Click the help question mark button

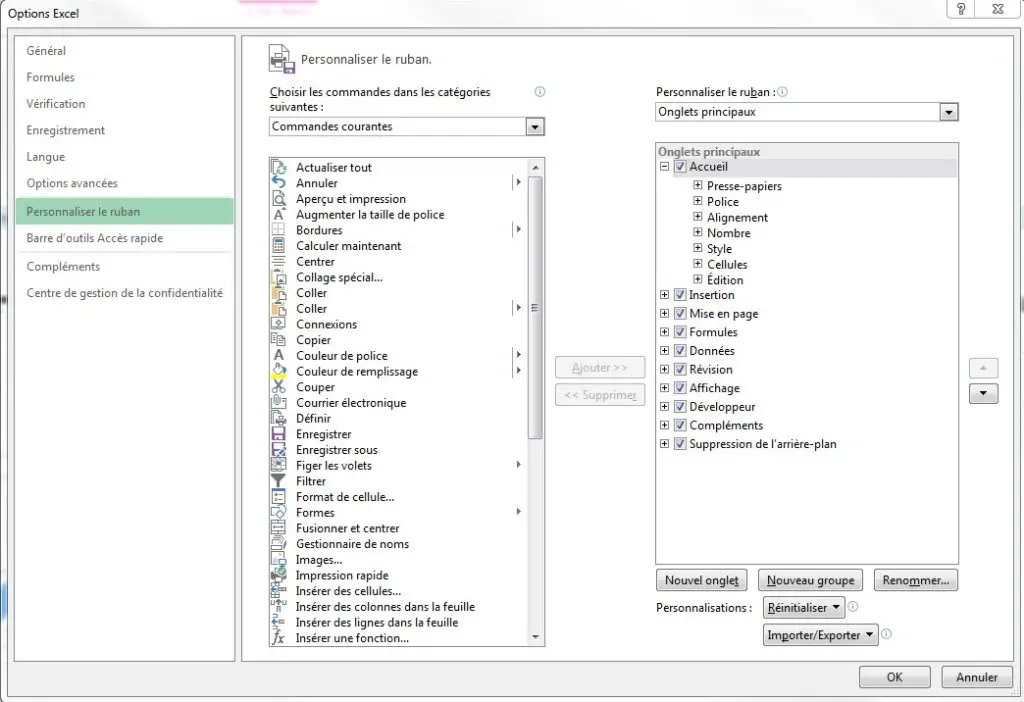(961, 8)
